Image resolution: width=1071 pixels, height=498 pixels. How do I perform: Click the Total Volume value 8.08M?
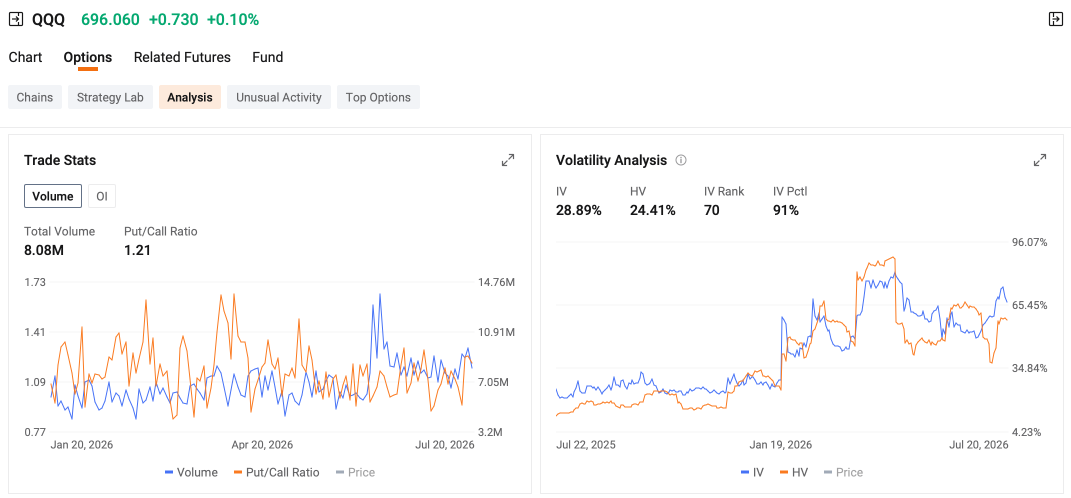tap(44, 250)
